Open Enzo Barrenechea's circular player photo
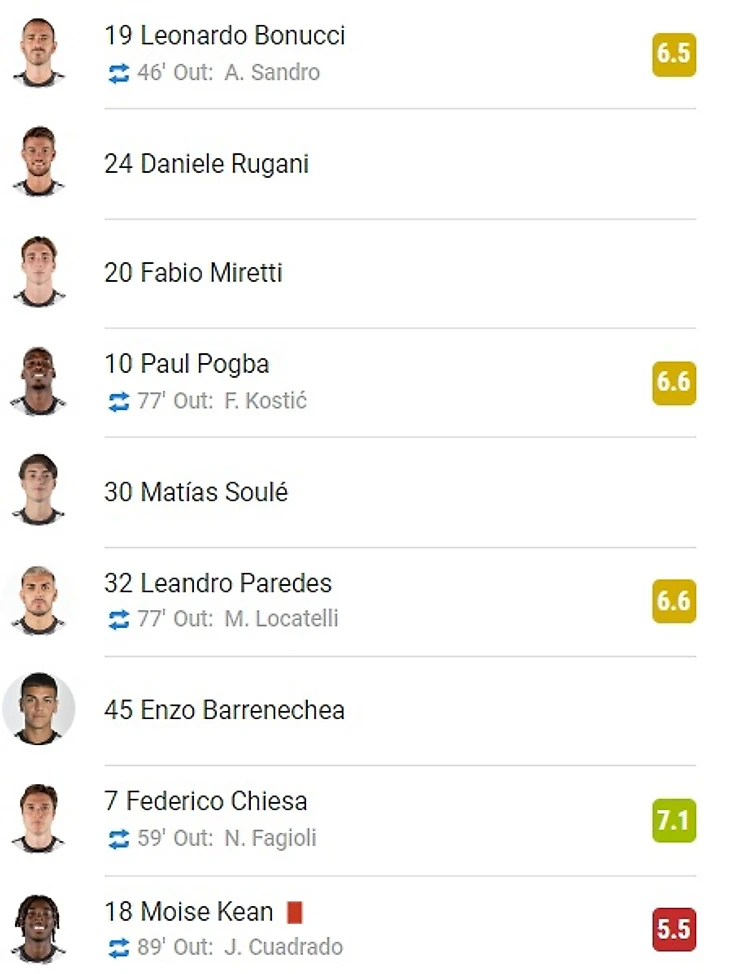The height and width of the screenshot is (974, 730). [39, 710]
